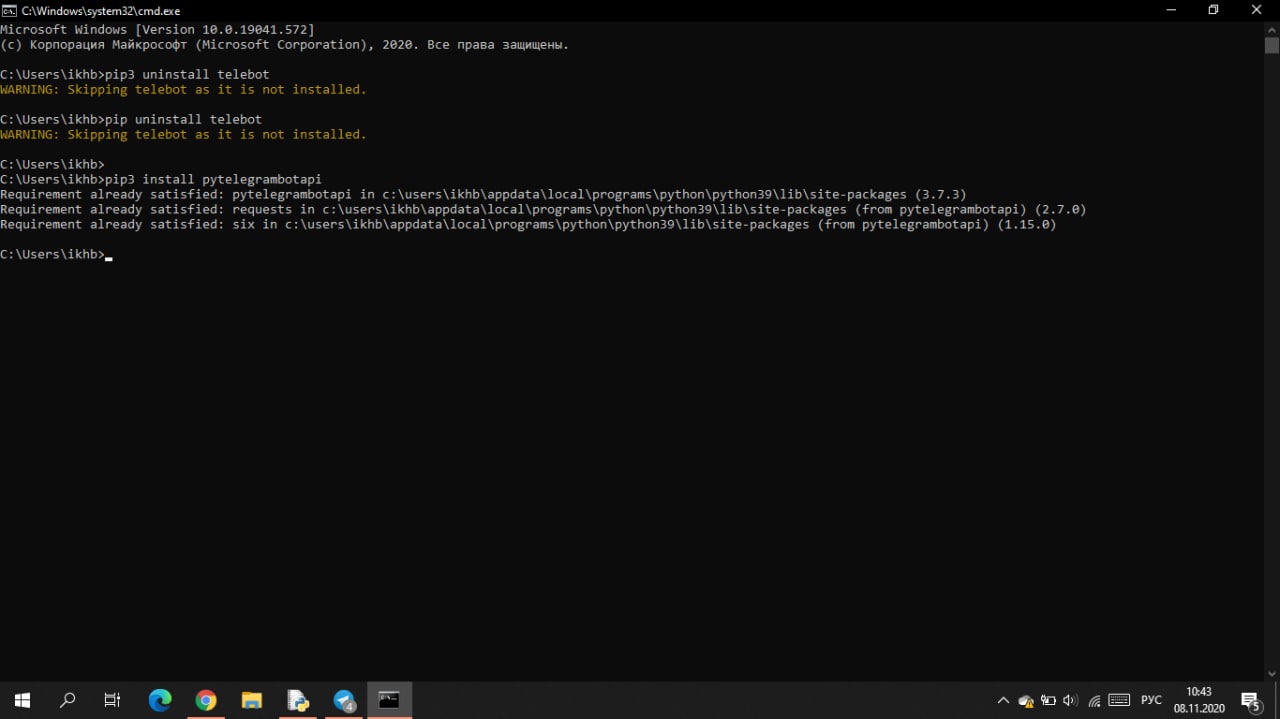Open the Wi-Fi network tray icon
The height and width of the screenshot is (719, 1280).
click(1095, 701)
